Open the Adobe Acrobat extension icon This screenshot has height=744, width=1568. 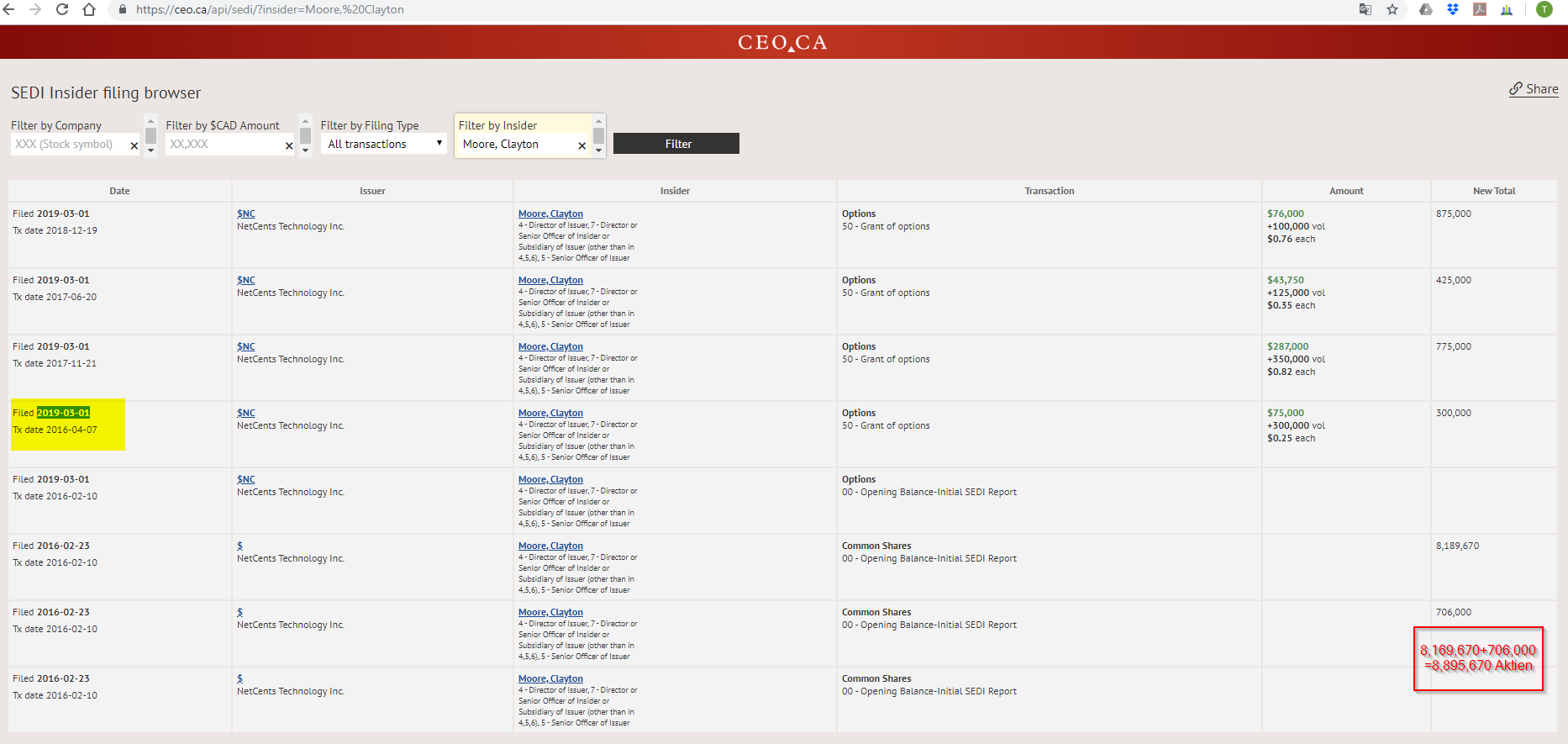pyautogui.click(x=1480, y=9)
